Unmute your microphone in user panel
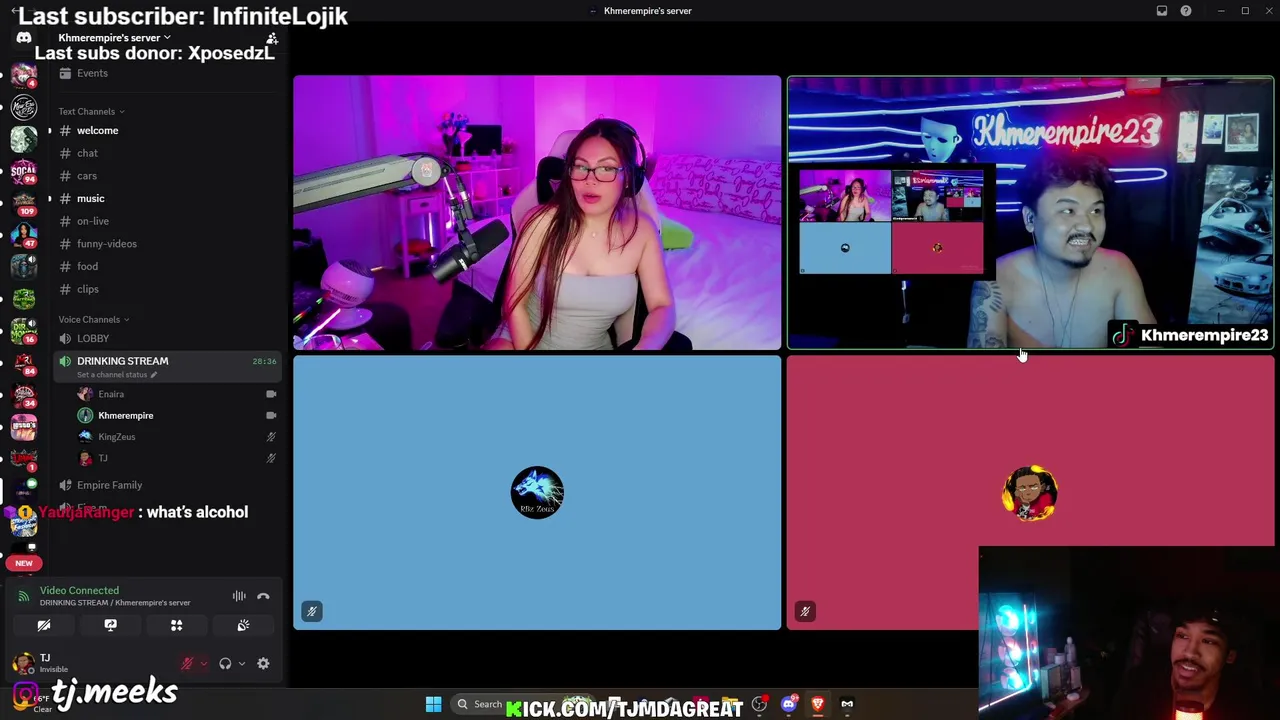 (187, 663)
